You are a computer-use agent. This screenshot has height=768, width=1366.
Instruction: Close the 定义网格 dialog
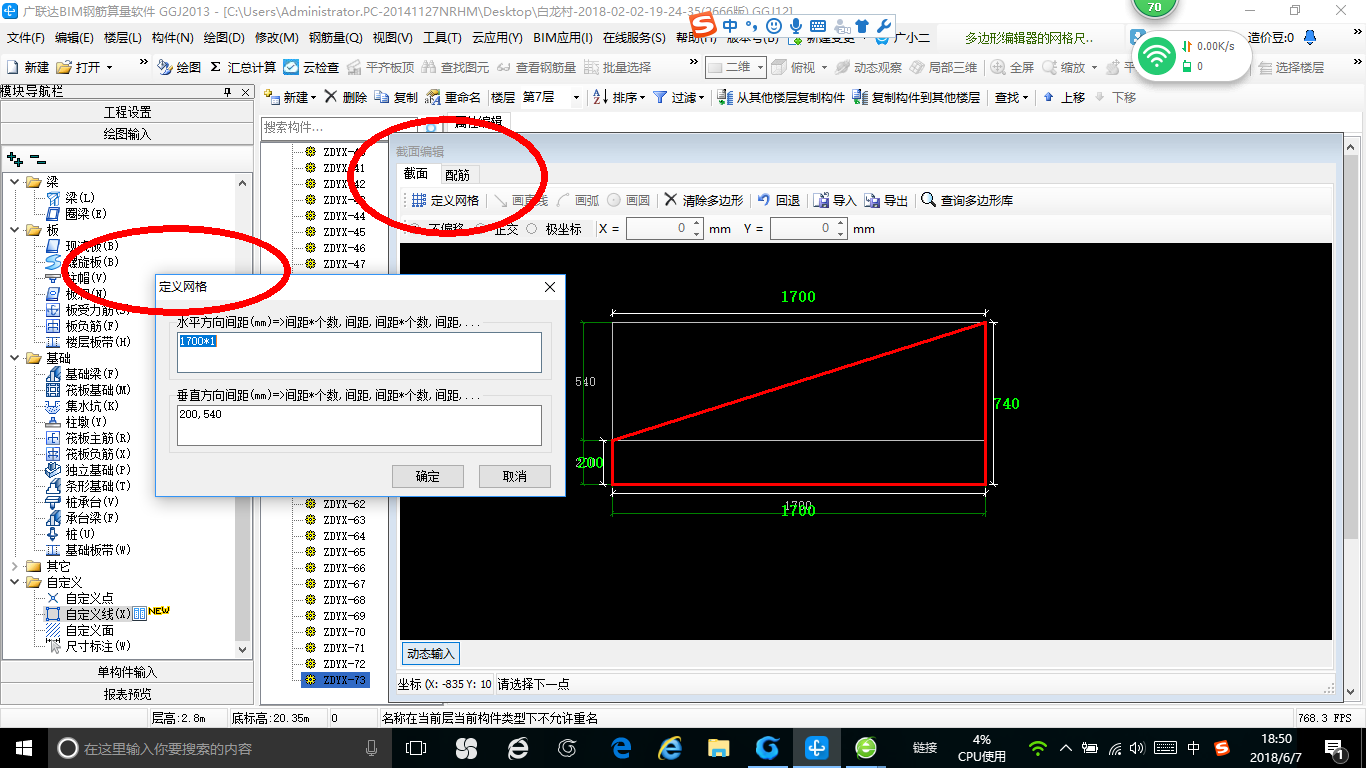(x=549, y=287)
